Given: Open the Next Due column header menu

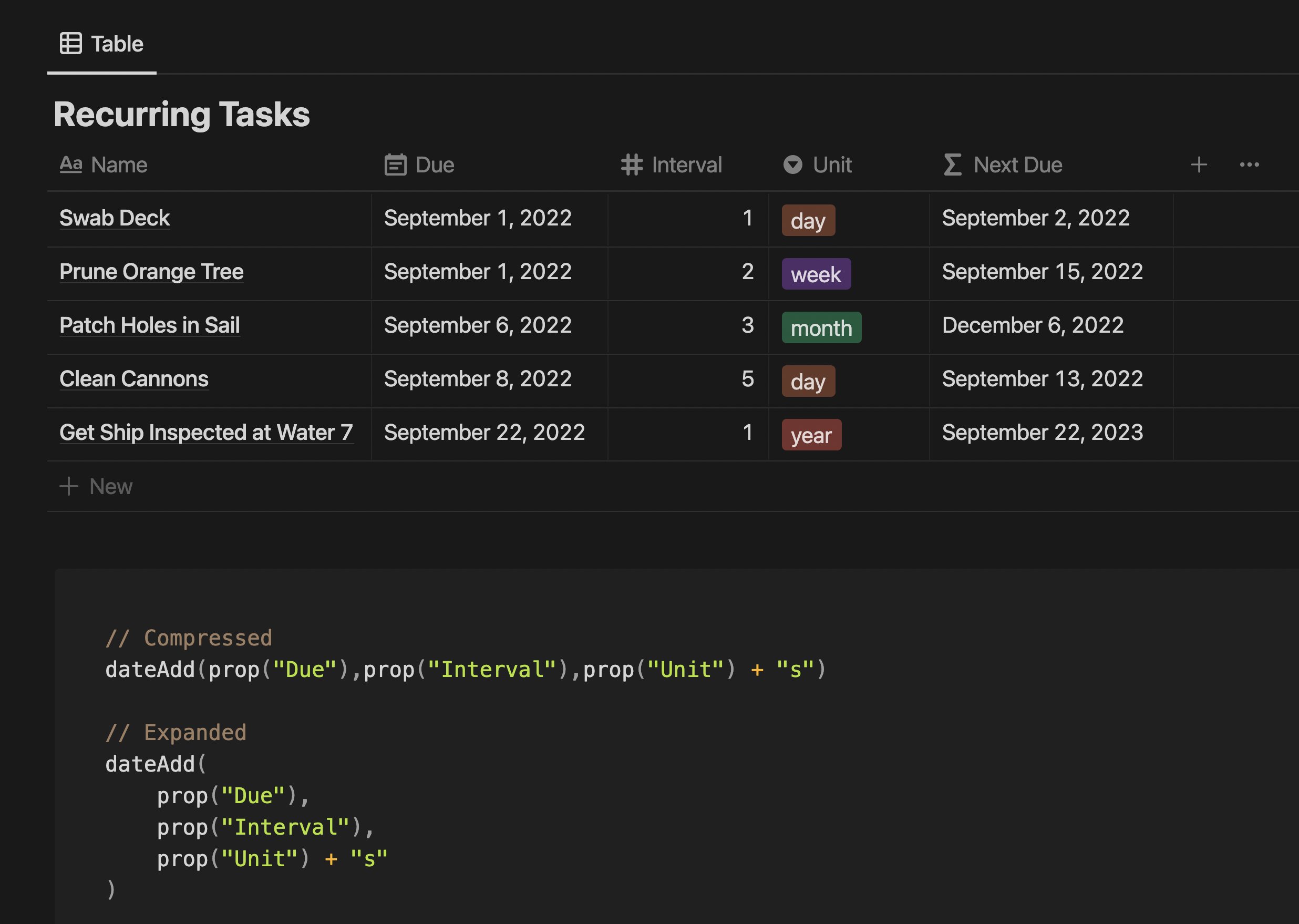Looking at the screenshot, I should (x=1017, y=165).
